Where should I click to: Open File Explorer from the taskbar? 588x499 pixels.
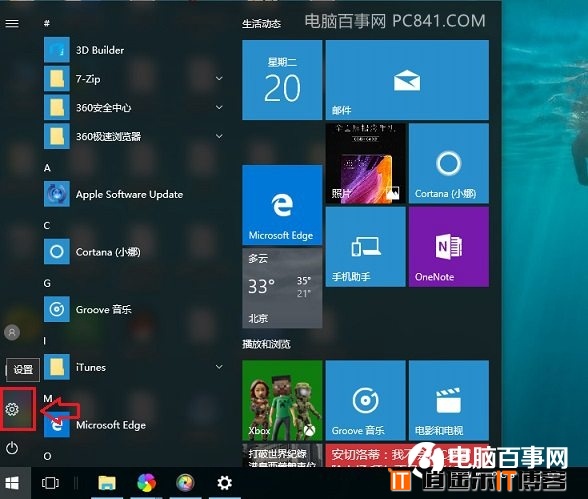point(107,483)
